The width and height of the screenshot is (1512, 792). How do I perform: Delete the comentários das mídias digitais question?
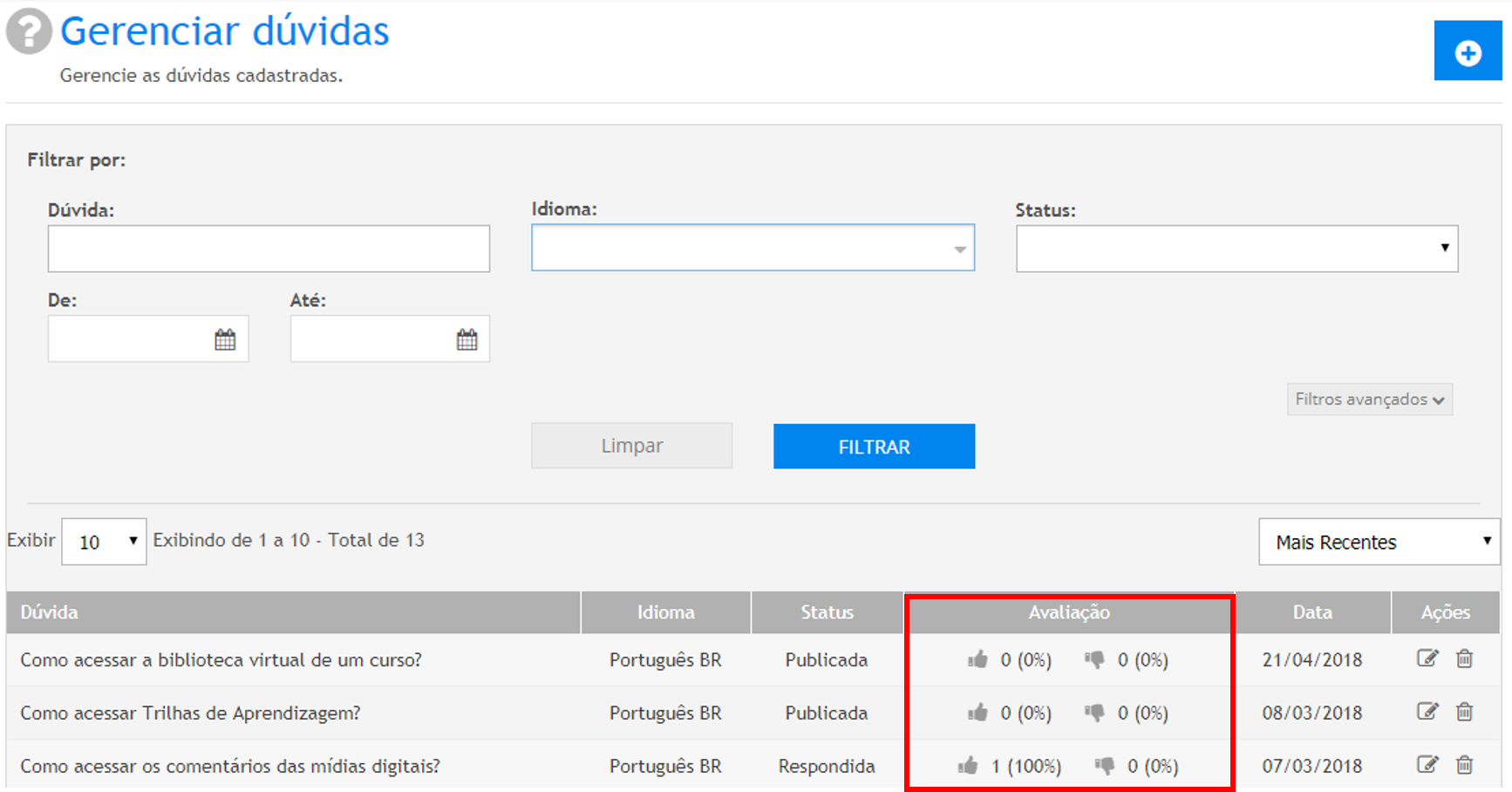tap(1464, 765)
